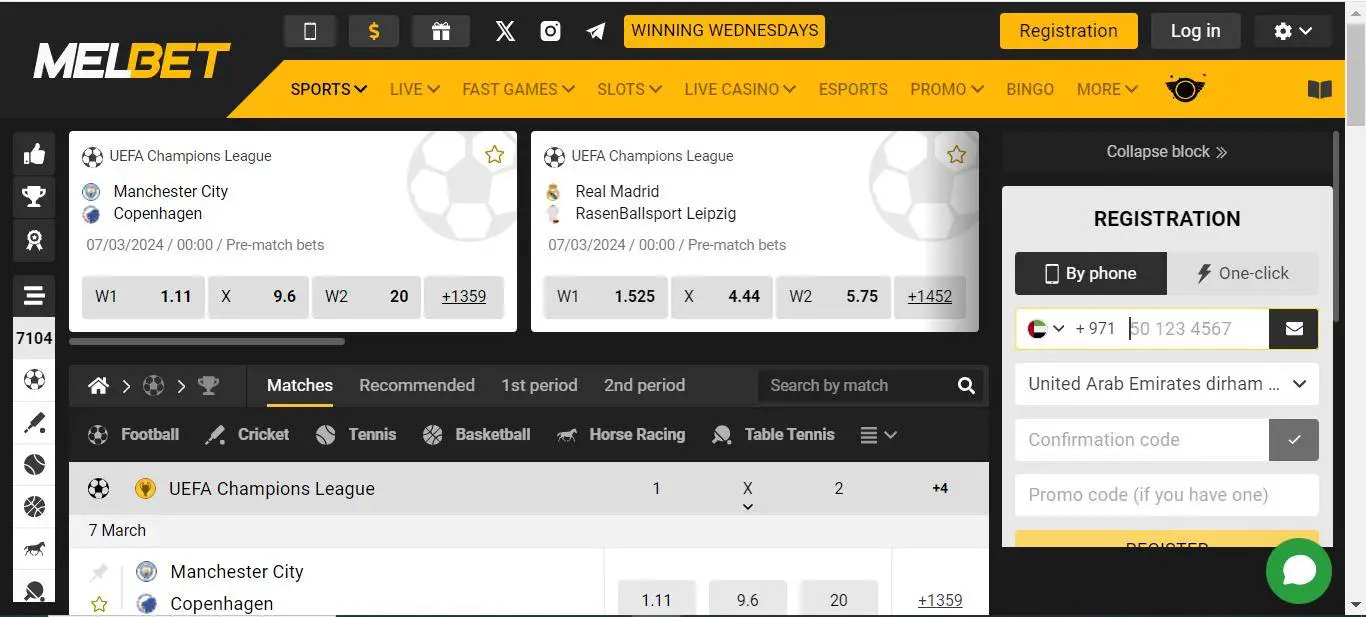
Task: Open the LIVE CASINO menu
Action: click(739, 89)
